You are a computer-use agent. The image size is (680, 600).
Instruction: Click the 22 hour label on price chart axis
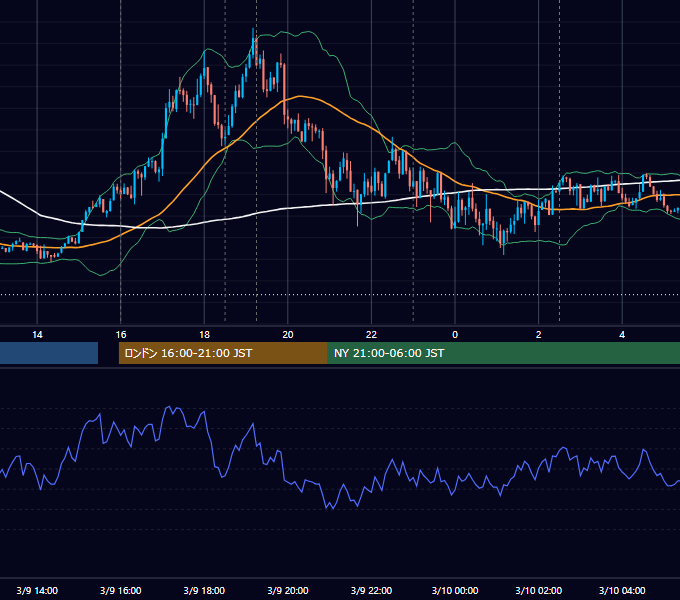(371, 335)
